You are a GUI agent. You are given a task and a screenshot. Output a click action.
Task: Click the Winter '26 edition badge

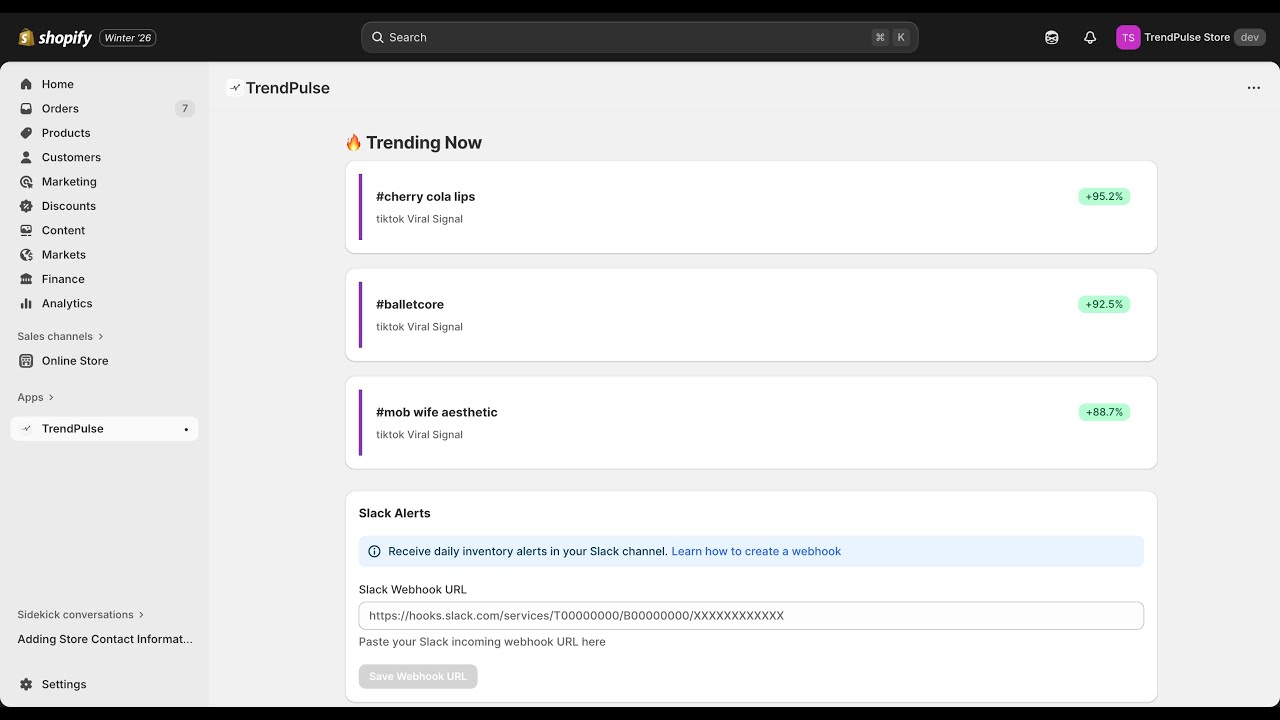128,38
